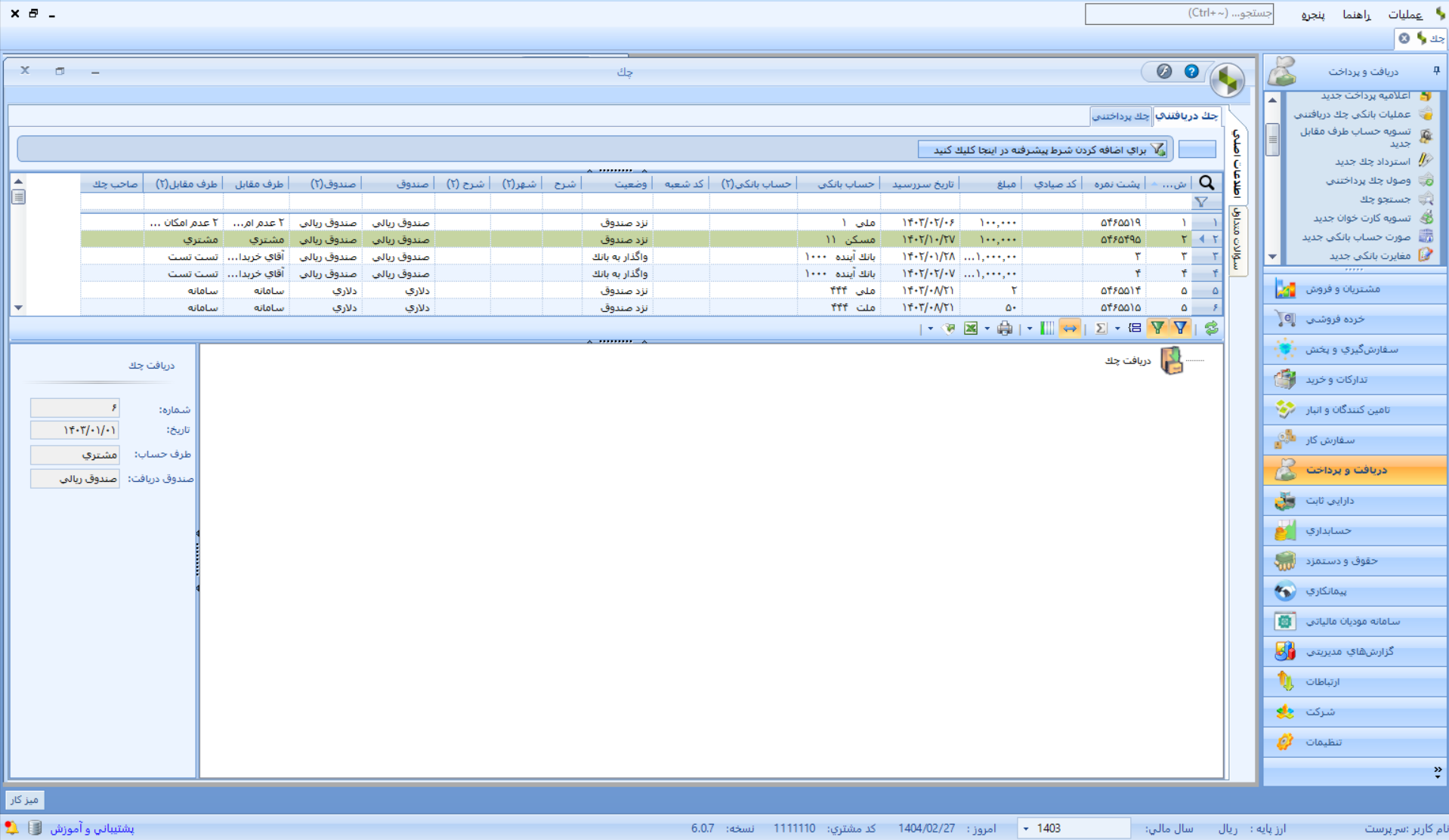Open the 'عملیات' menu

coord(1405,14)
